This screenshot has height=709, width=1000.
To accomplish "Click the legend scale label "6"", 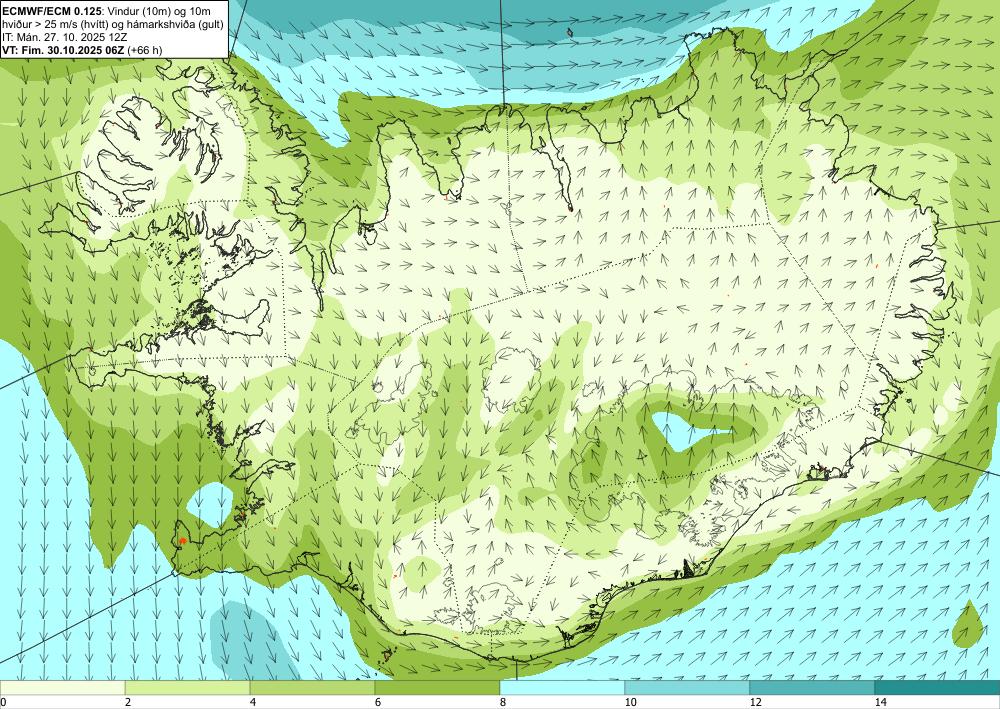I will [378, 703].
